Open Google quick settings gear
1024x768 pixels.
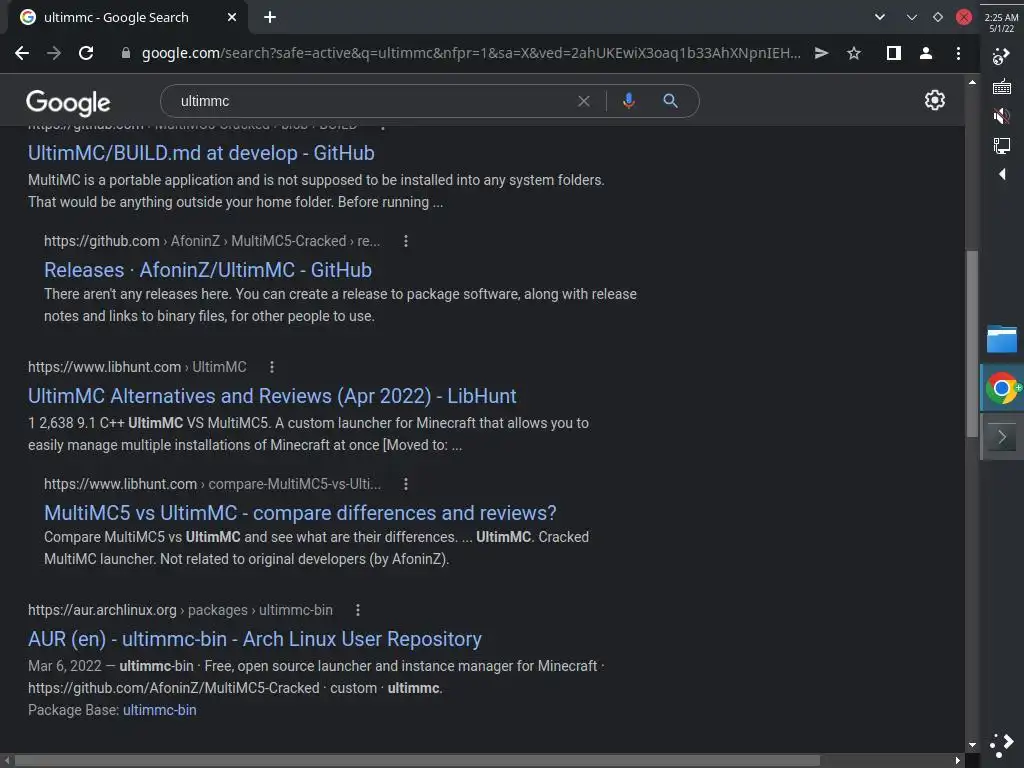(935, 100)
